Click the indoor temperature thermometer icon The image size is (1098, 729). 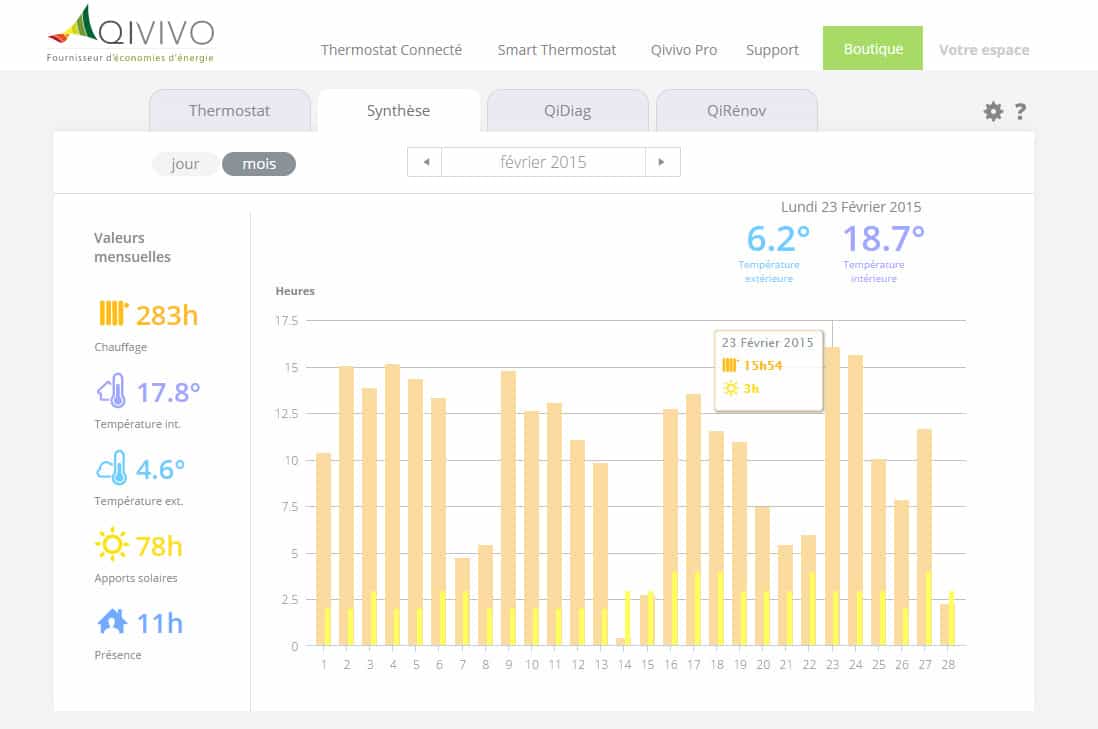tap(111, 390)
